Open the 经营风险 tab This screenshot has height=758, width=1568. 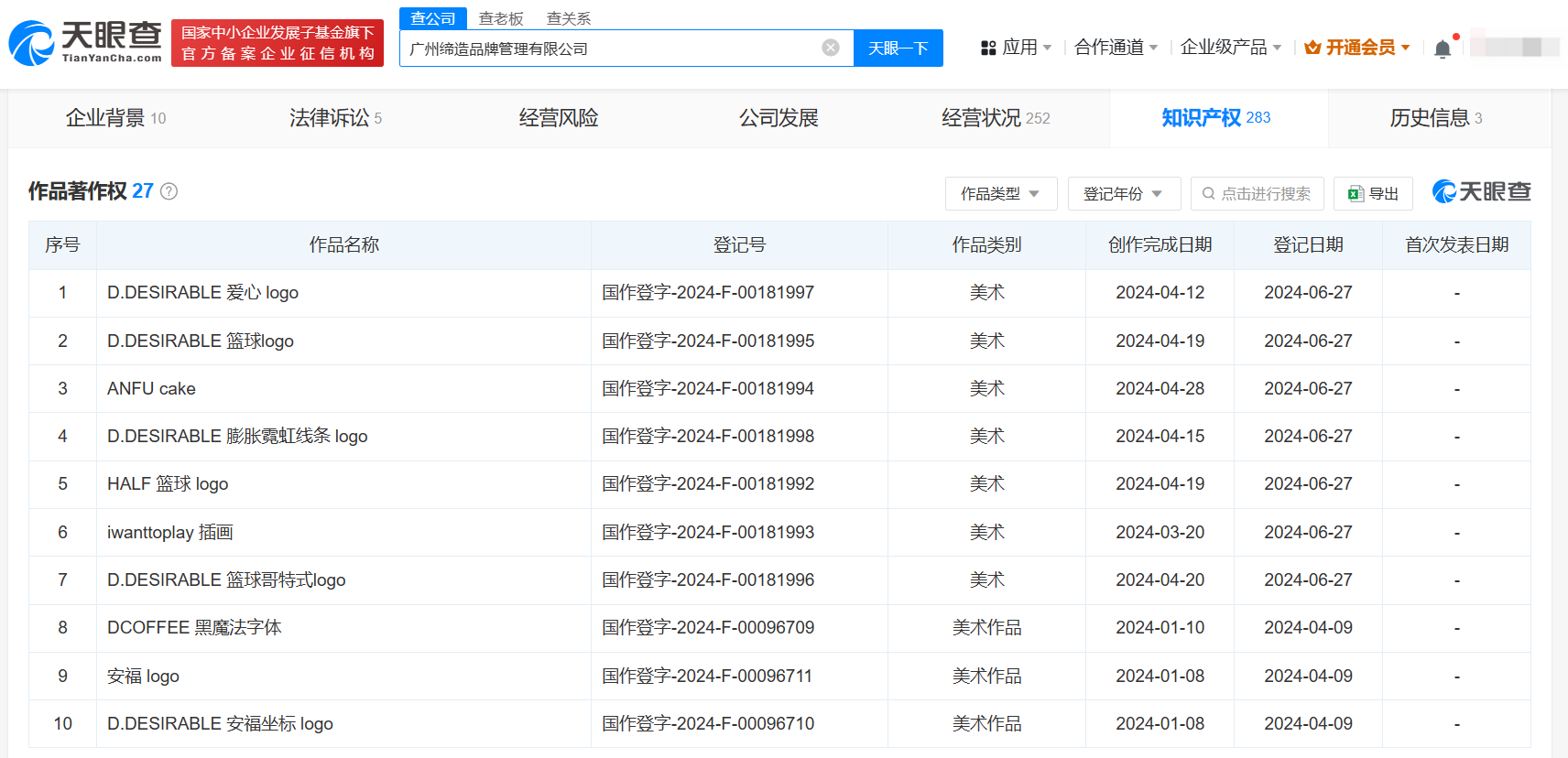point(559,118)
